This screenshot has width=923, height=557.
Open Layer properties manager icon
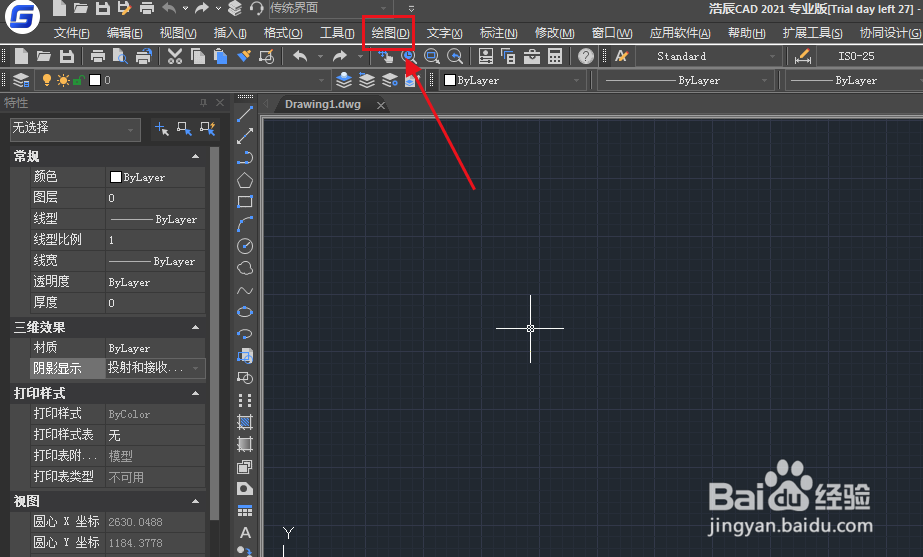(x=21, y=80)
